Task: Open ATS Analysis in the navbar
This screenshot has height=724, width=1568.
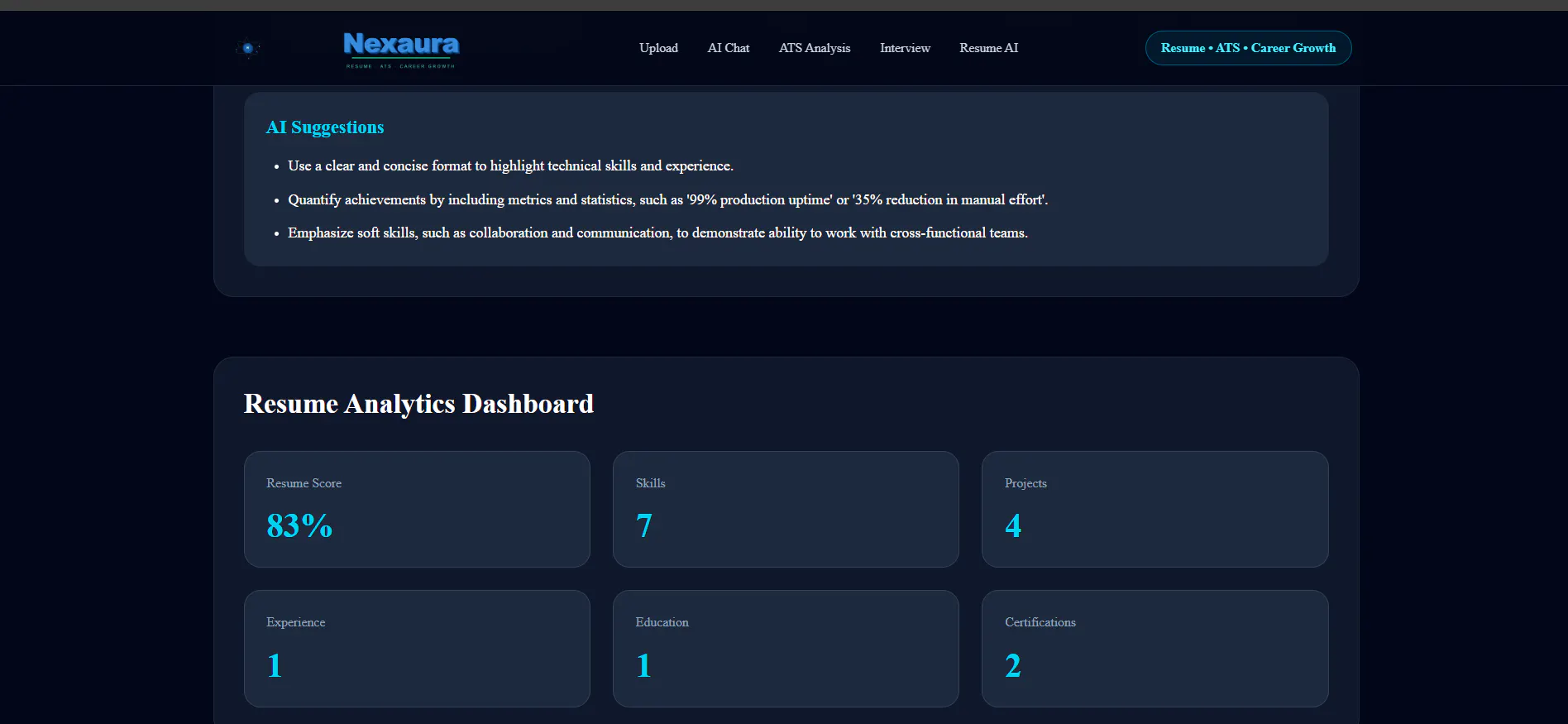Action: click(815, 48)
